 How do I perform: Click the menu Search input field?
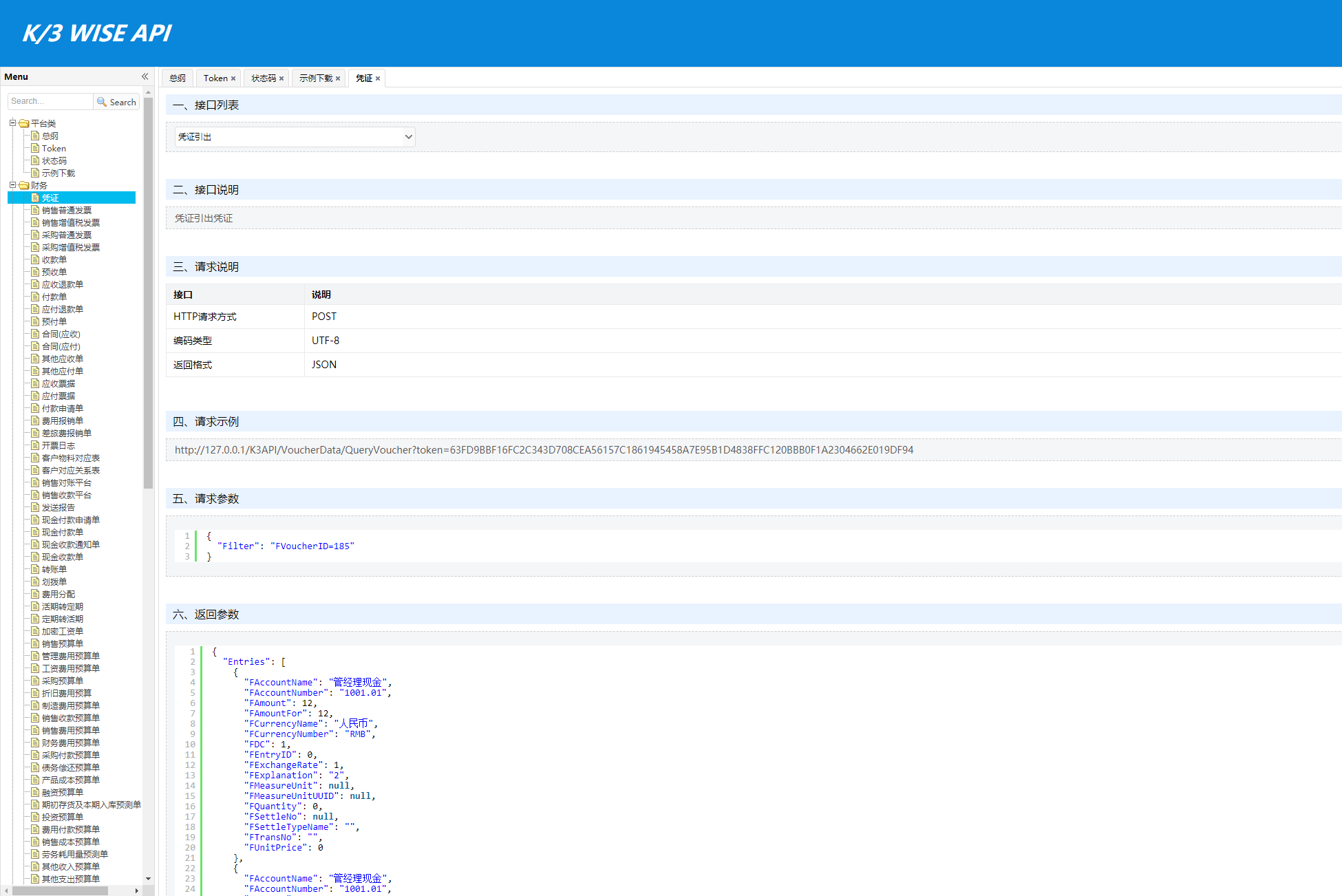[50, 102]
